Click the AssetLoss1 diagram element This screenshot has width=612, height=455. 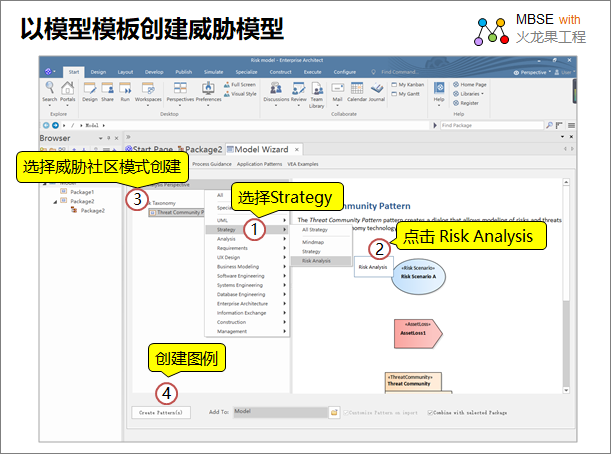click(418, 334)
